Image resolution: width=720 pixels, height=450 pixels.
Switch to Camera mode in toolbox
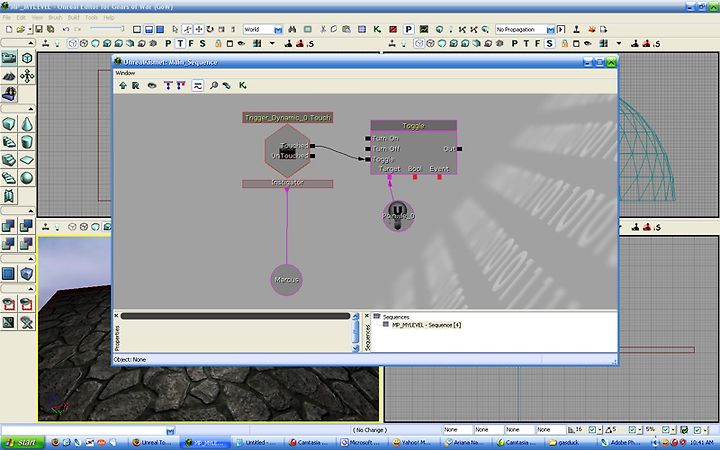point(9,58)
